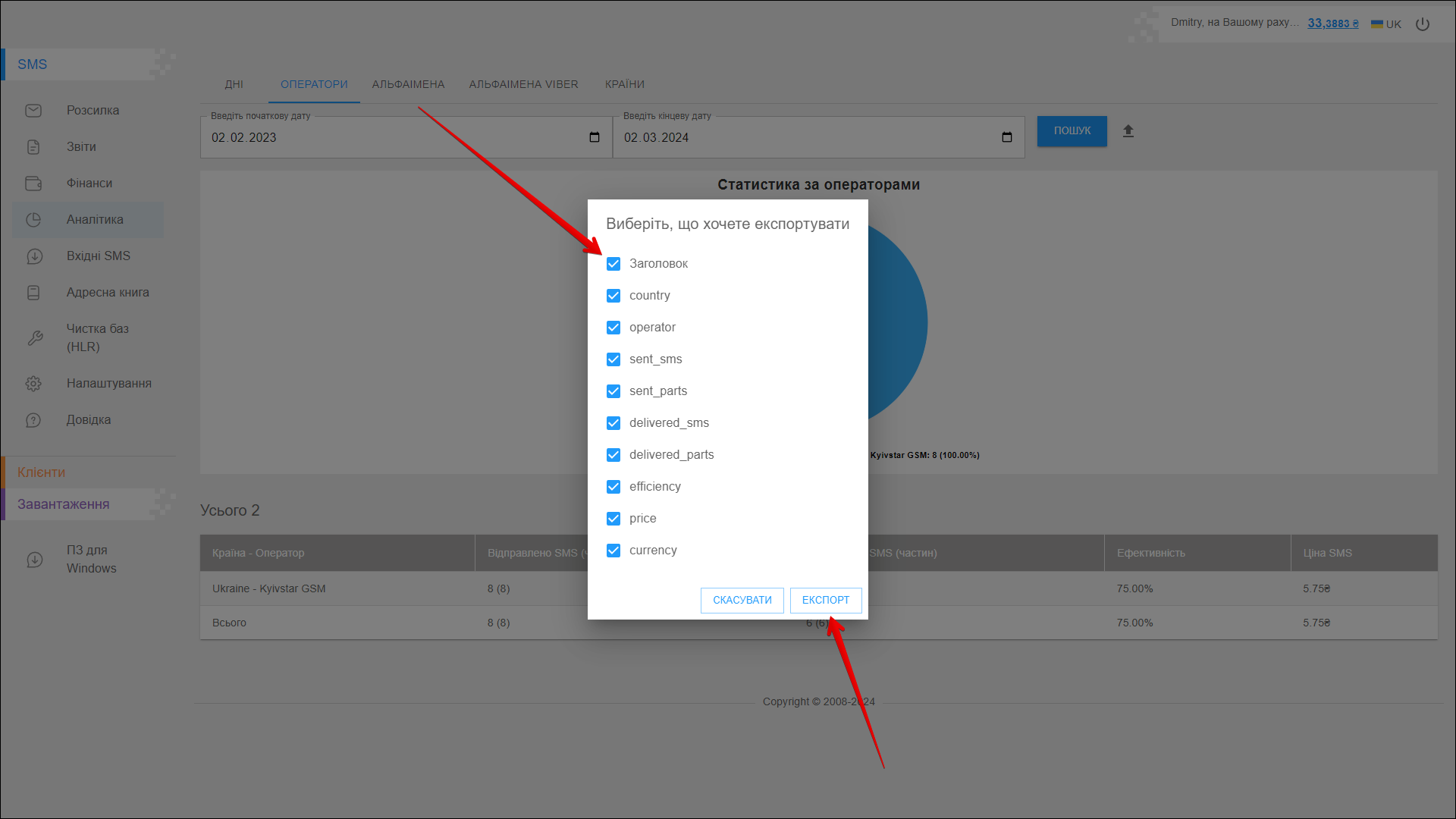This screenshot has height=819, width=1456.
Task: Click the power logout icon
Action: tap(1423, 24)
